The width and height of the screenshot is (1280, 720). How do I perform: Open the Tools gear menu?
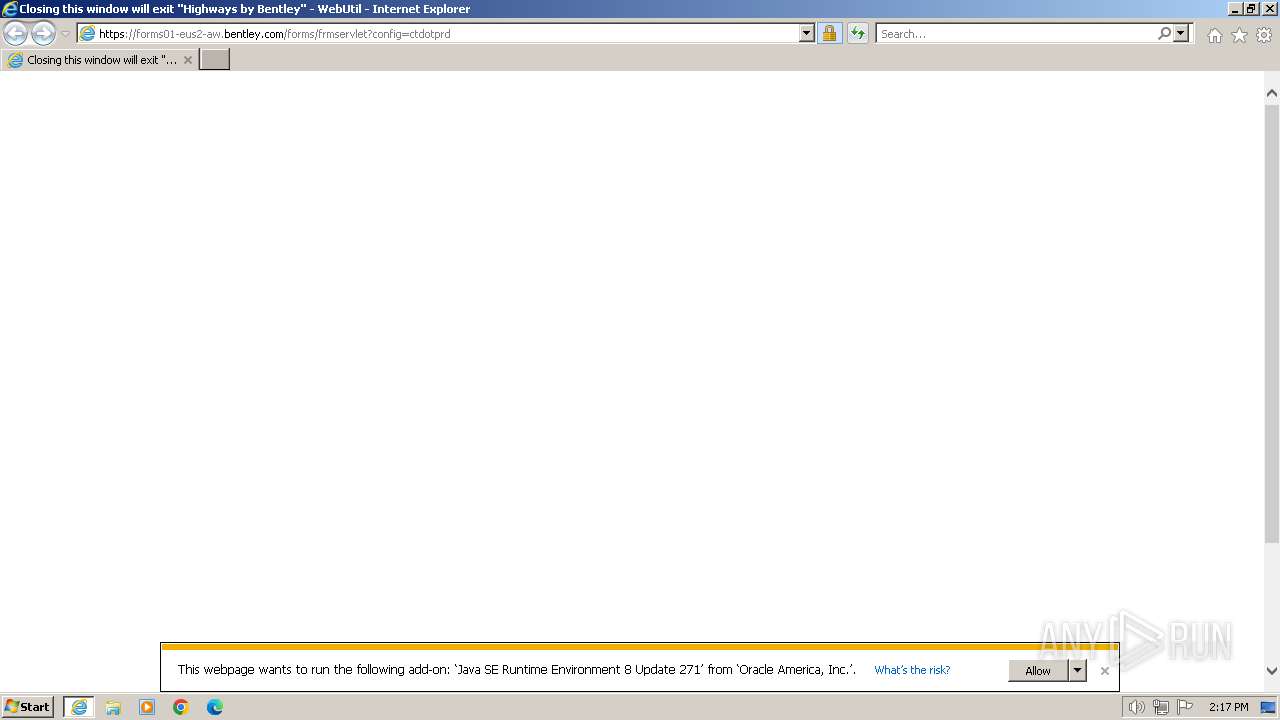pos(1264,35)
